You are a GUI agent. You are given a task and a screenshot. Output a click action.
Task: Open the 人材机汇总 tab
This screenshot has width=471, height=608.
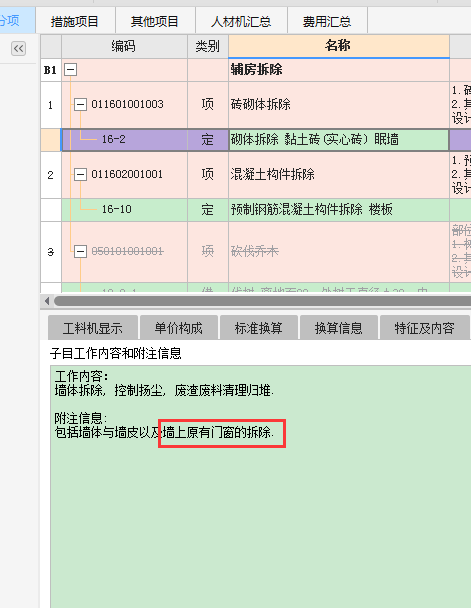(x=241, y=21)
